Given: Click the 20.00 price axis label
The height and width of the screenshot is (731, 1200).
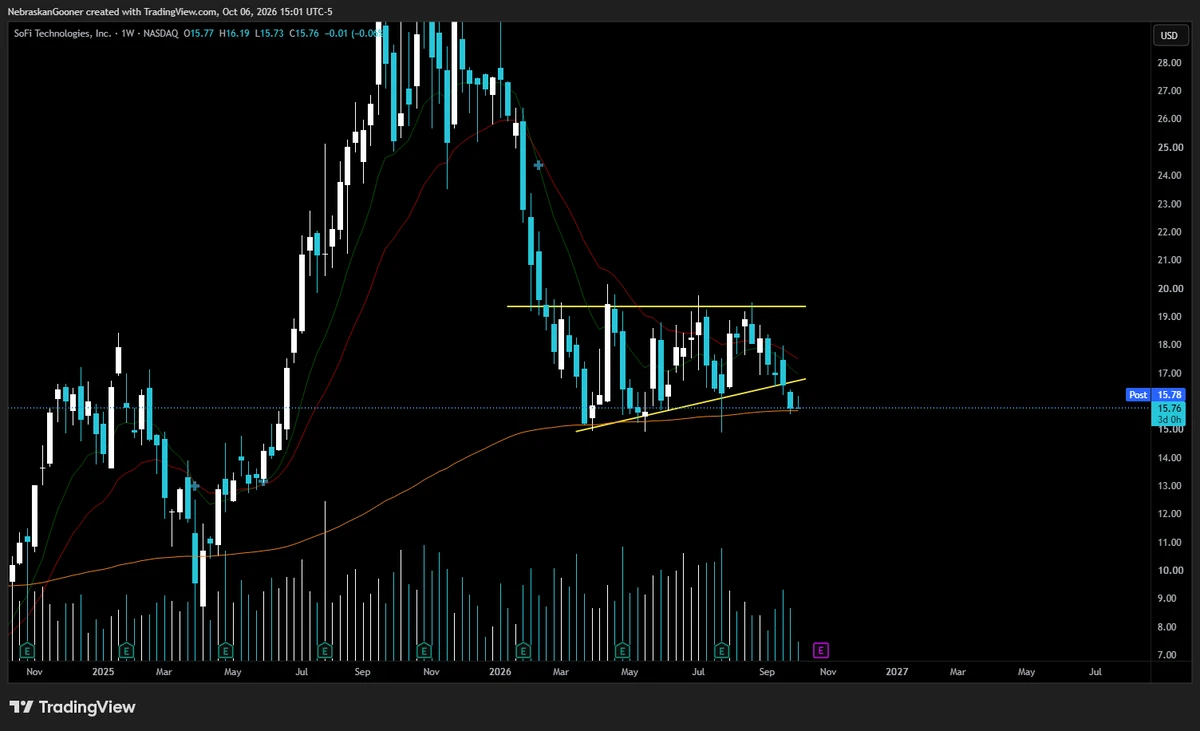Looking at the screenshot, I should tap(1169, 288).
